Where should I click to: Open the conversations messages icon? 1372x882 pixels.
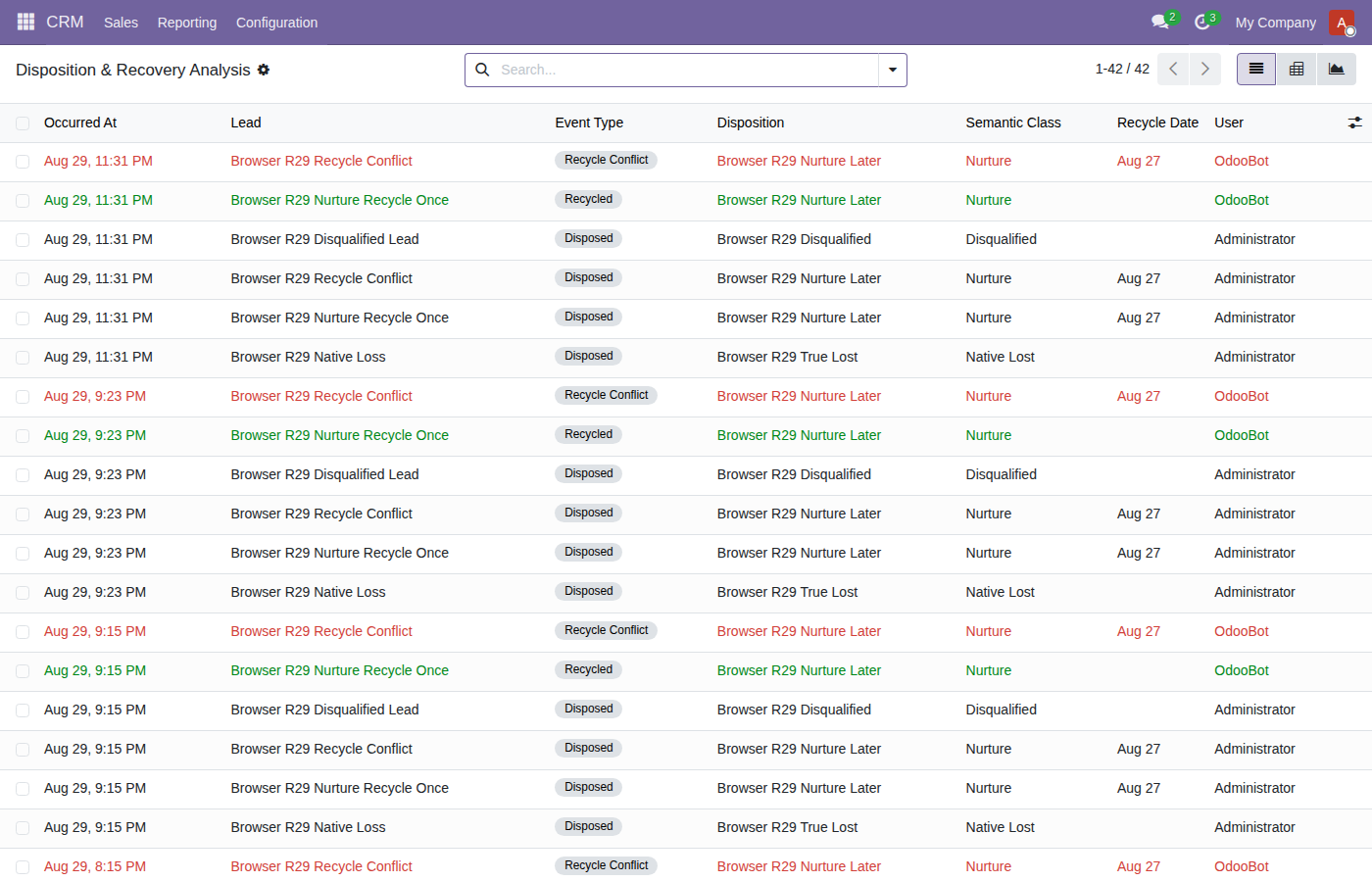pos(1161,22)
